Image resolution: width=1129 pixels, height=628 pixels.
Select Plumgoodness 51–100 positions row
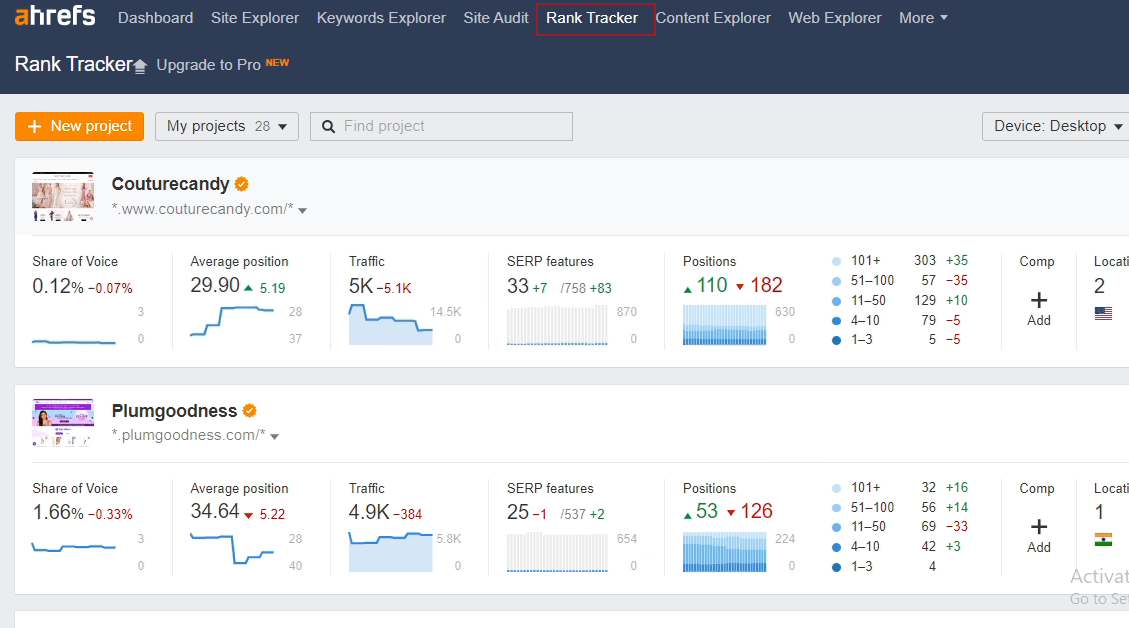click(x=899, y=508)
